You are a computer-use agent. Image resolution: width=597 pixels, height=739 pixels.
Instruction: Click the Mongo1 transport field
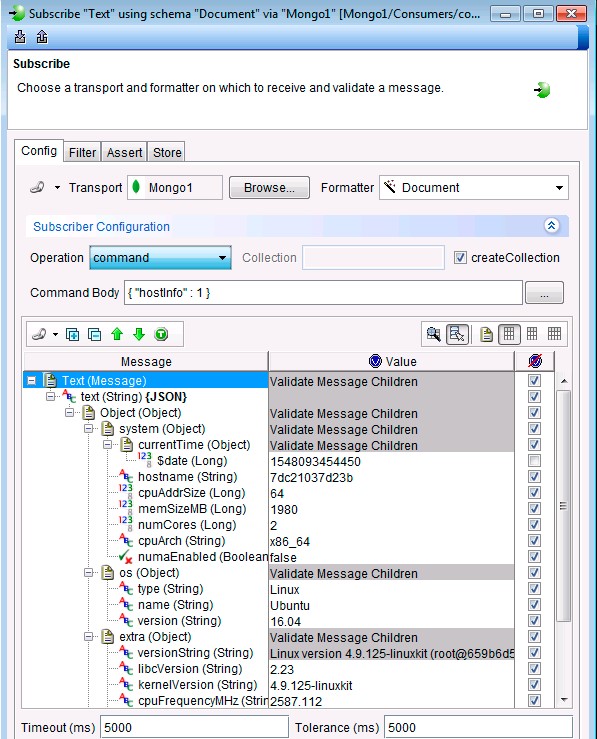175,188
